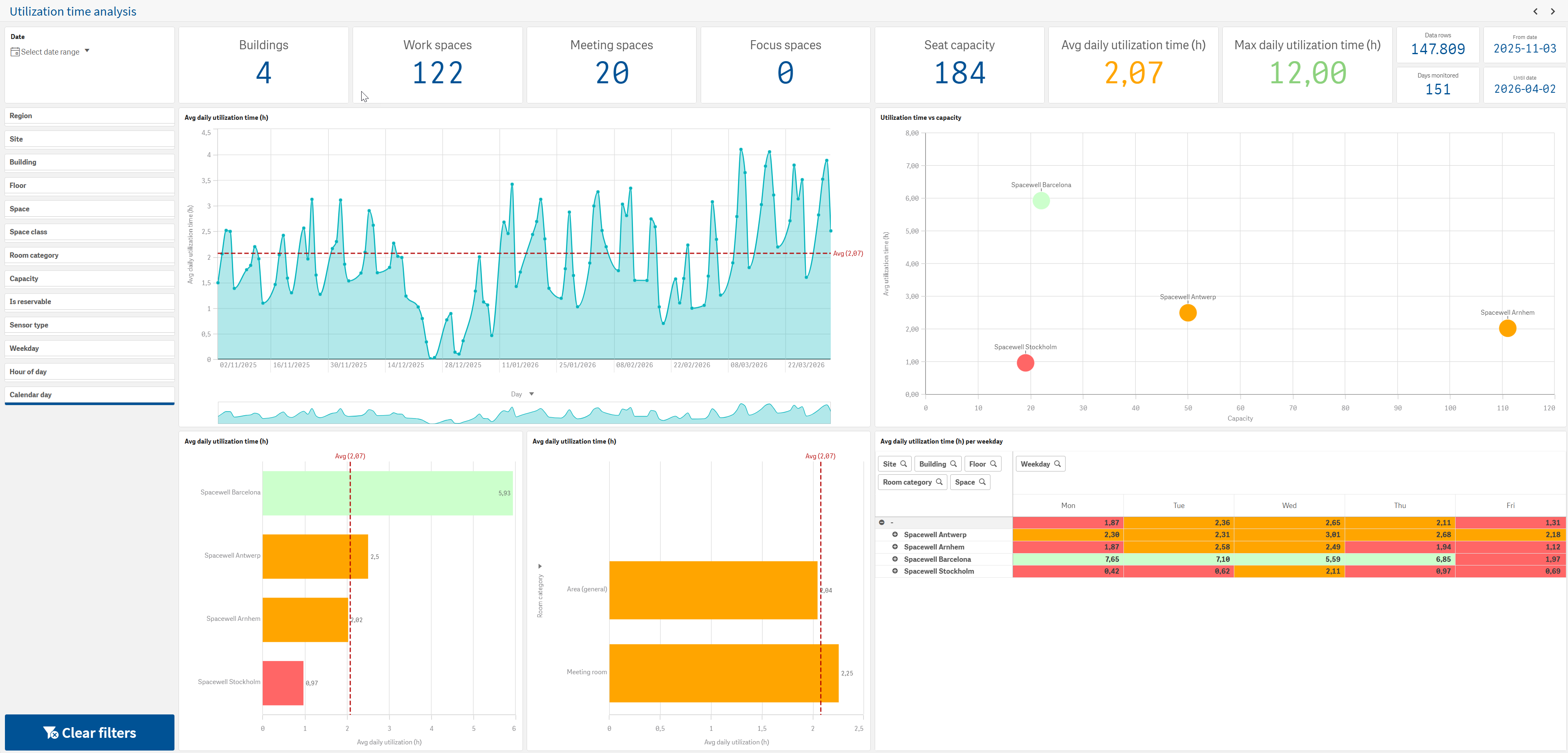This screenshot has width=1568, height=753.
Task: Click the Space search icon in pivot table
Action: [982, 482]
